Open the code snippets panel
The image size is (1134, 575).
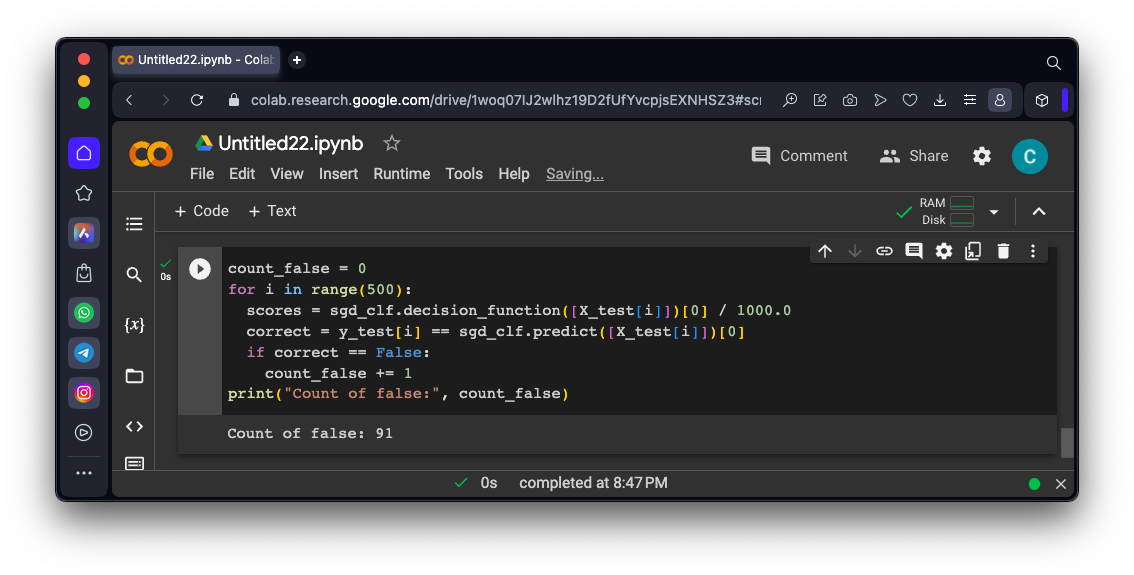(134, 427)
